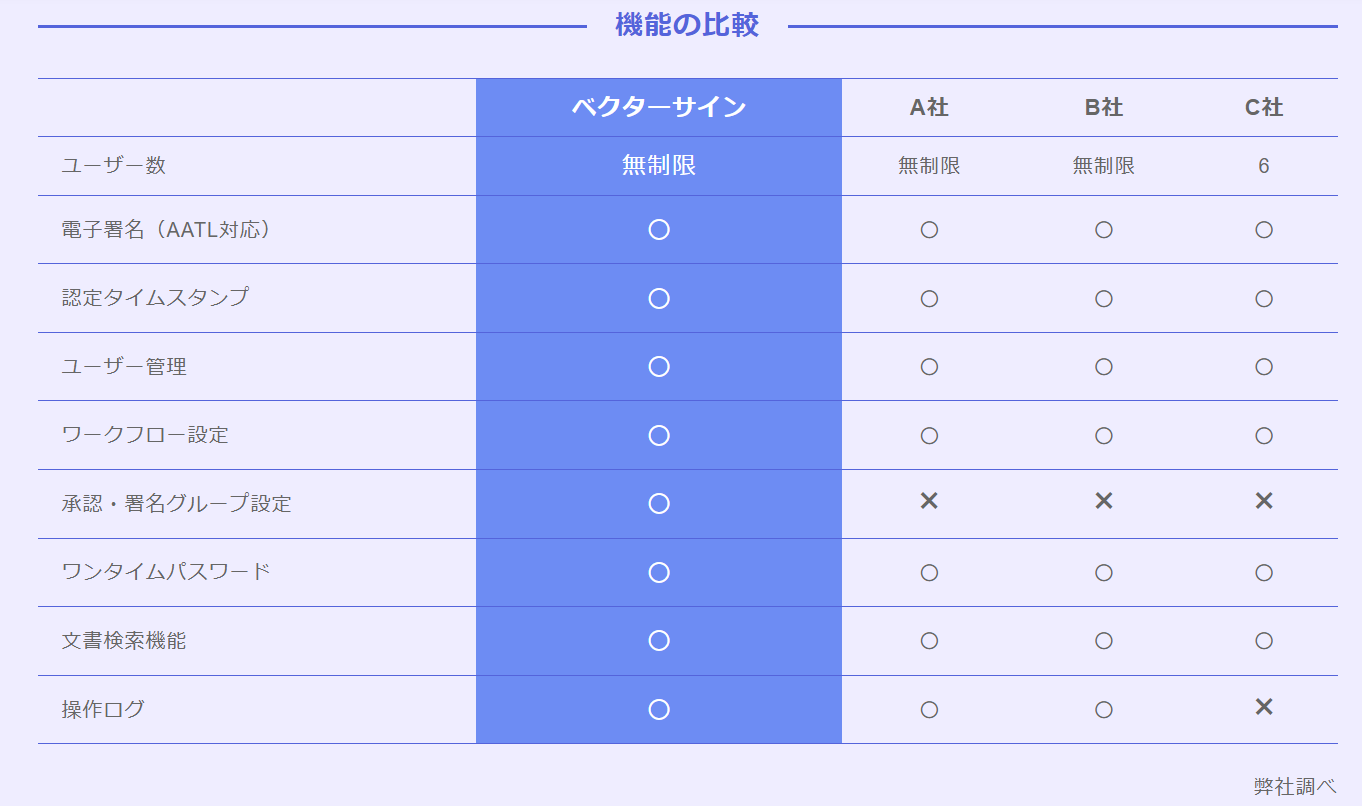The width and height of the screenshot is (1362, 806).
Task: Click C社 circle for 文書検索機能 row
Action: click(1264, 640)
